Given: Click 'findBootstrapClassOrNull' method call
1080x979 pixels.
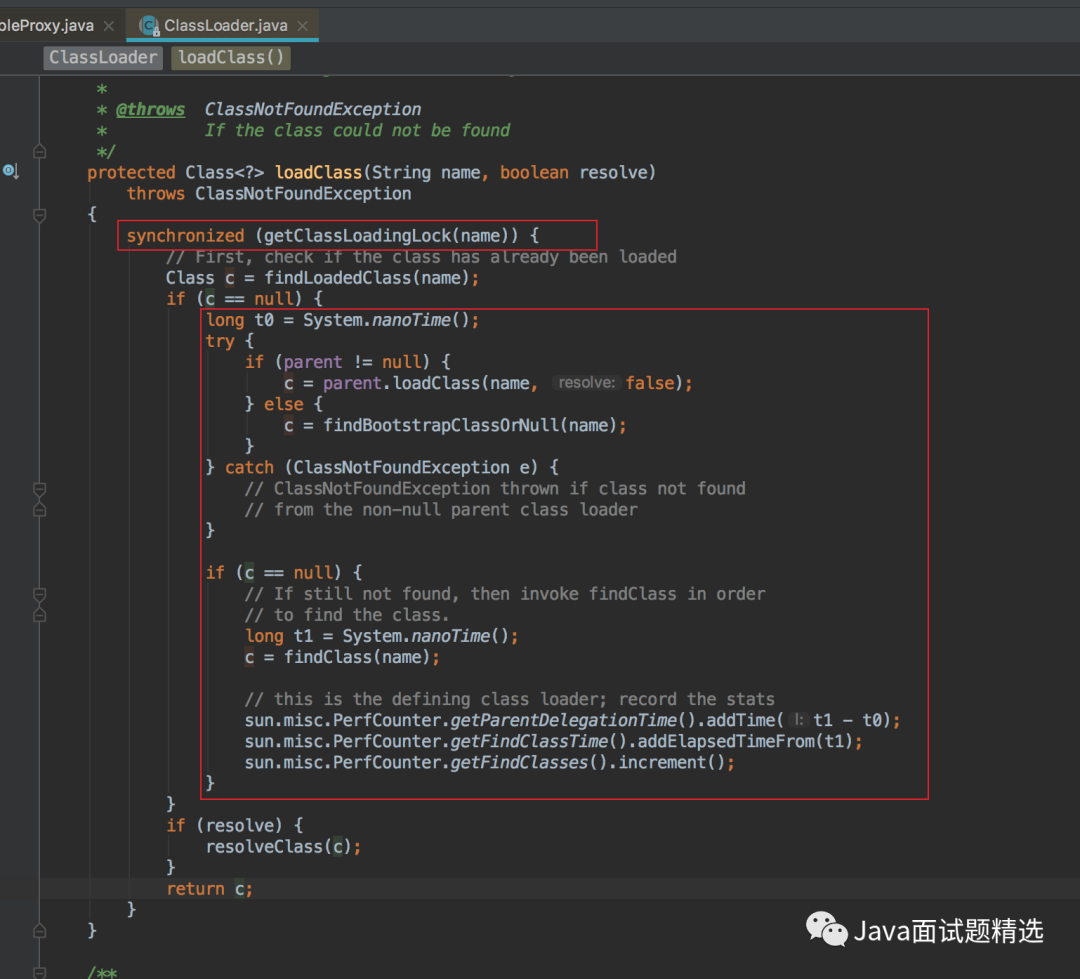Looking at the screenshot, I should coord(442,425).
